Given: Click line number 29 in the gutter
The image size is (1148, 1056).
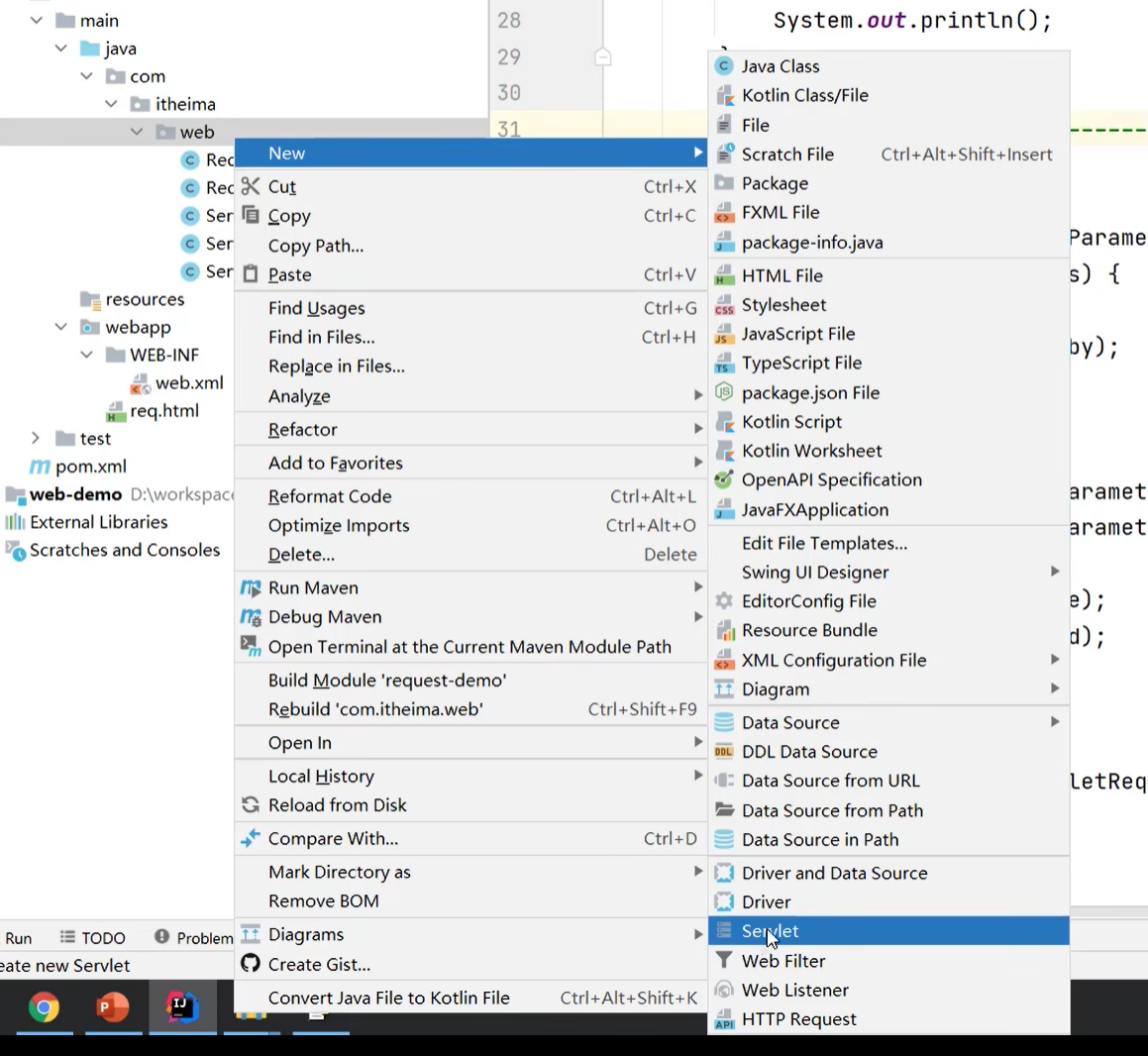Looking at the screenshot, I should [x=509, y=56].
